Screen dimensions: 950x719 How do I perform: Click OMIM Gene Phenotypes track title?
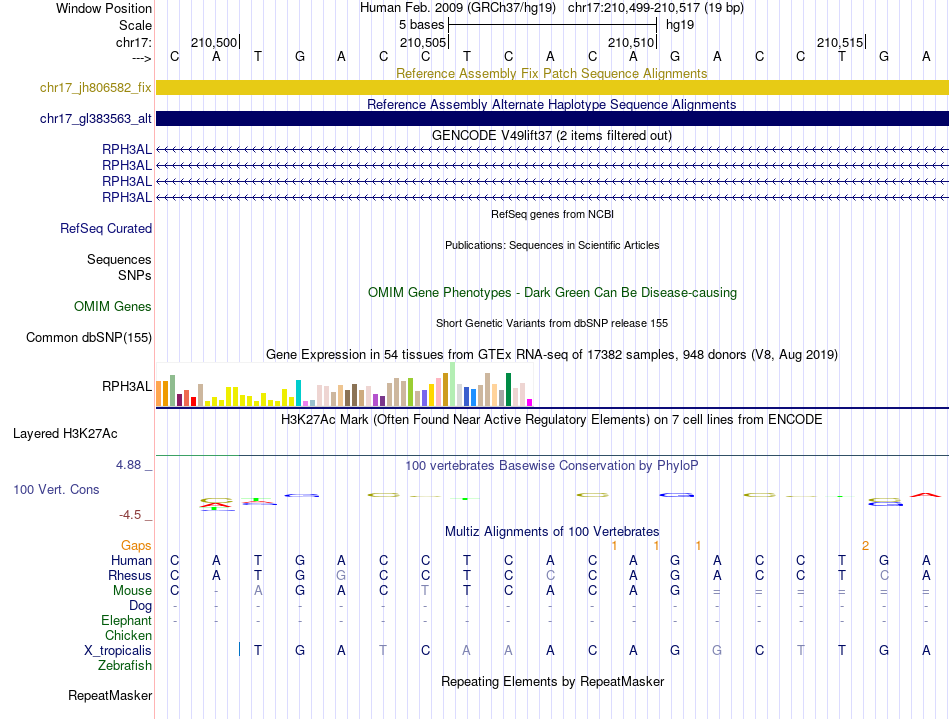(x=552, y=292)
